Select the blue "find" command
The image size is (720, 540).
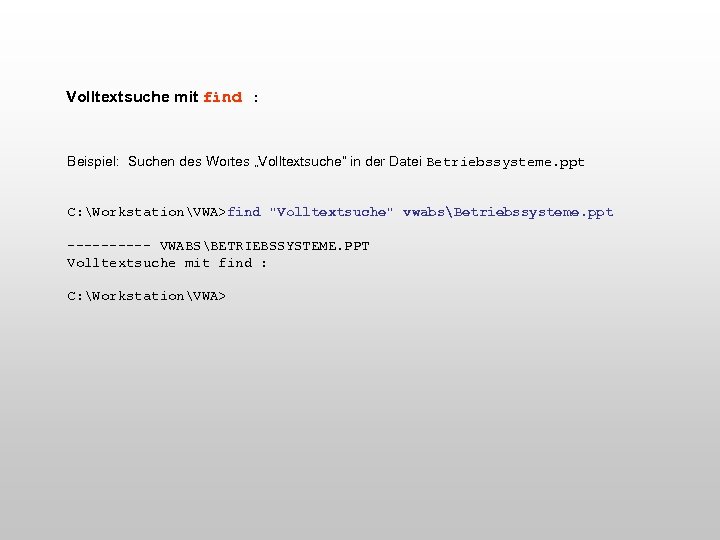point(244,212)
